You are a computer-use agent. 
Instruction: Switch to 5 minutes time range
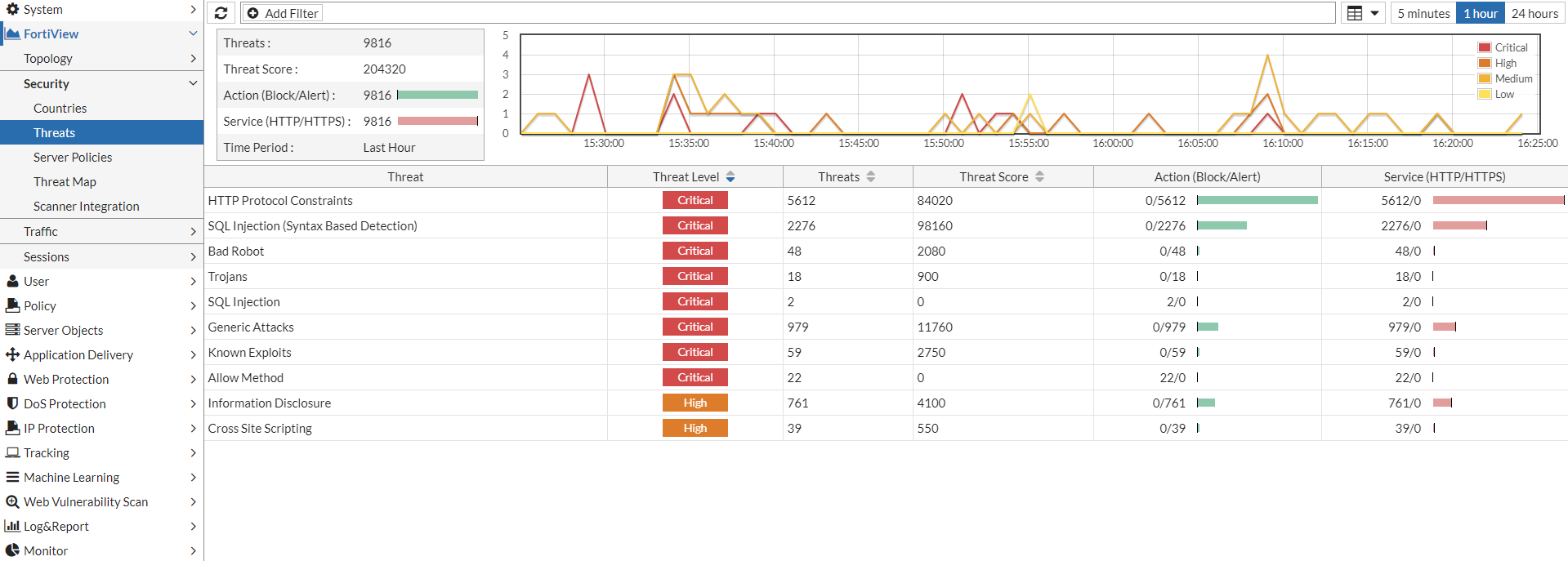tap(1423, 13)
